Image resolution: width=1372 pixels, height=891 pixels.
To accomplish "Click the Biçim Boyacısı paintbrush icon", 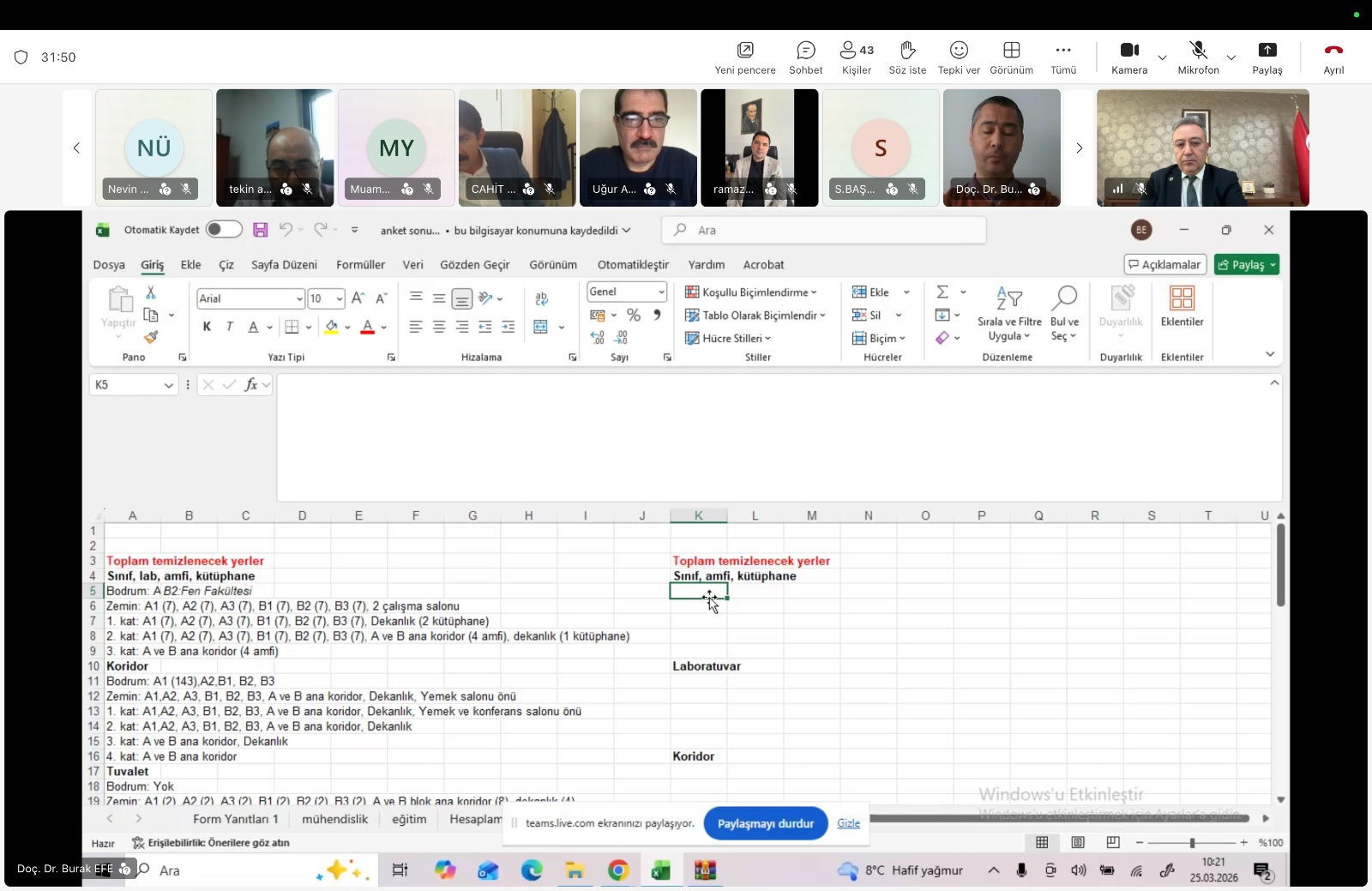I will pyautogui.click(x=151, y=337).
